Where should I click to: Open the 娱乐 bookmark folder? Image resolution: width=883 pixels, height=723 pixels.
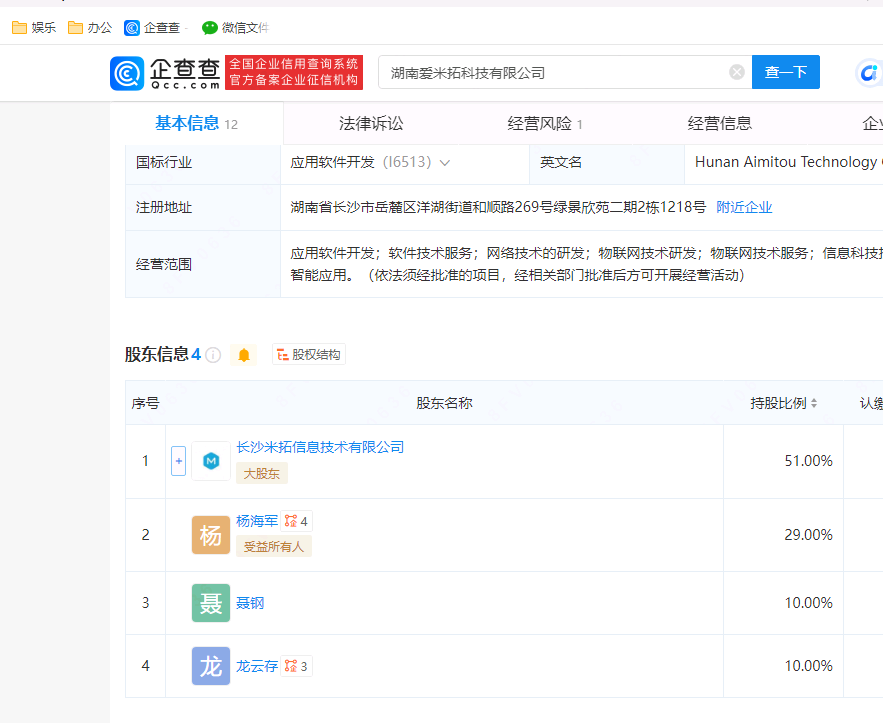pyautogui.click(x=34, y=28)
